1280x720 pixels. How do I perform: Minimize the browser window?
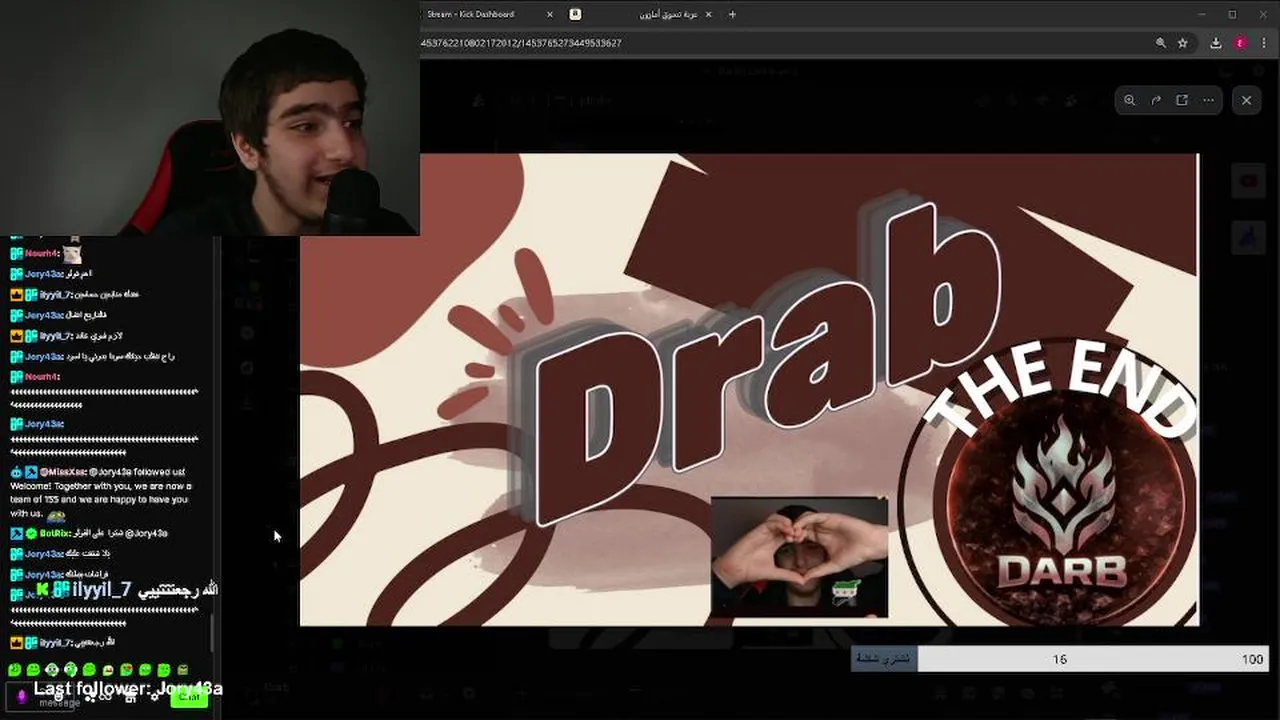pyautogui.click(x=1202, y=14)
